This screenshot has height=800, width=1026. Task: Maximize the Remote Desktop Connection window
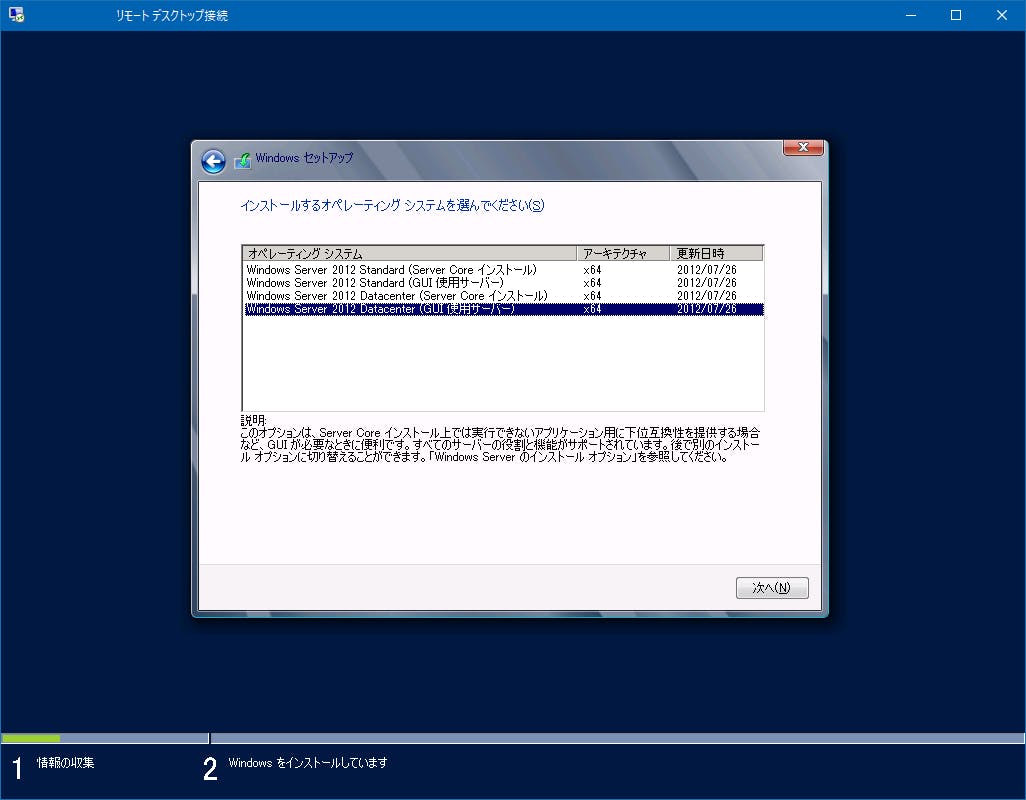tap(956, 15)
